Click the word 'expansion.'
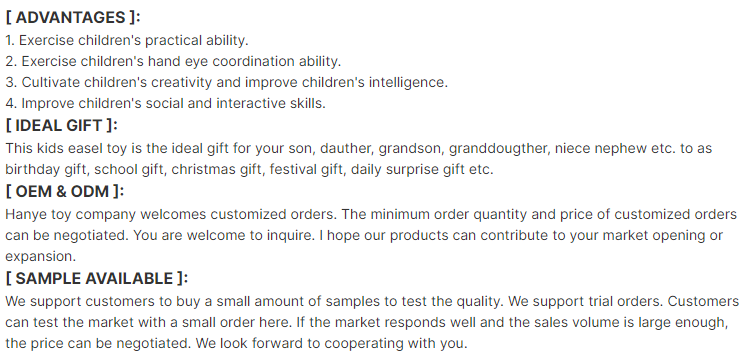Screen dimensions: 756x362 [40, 257]
